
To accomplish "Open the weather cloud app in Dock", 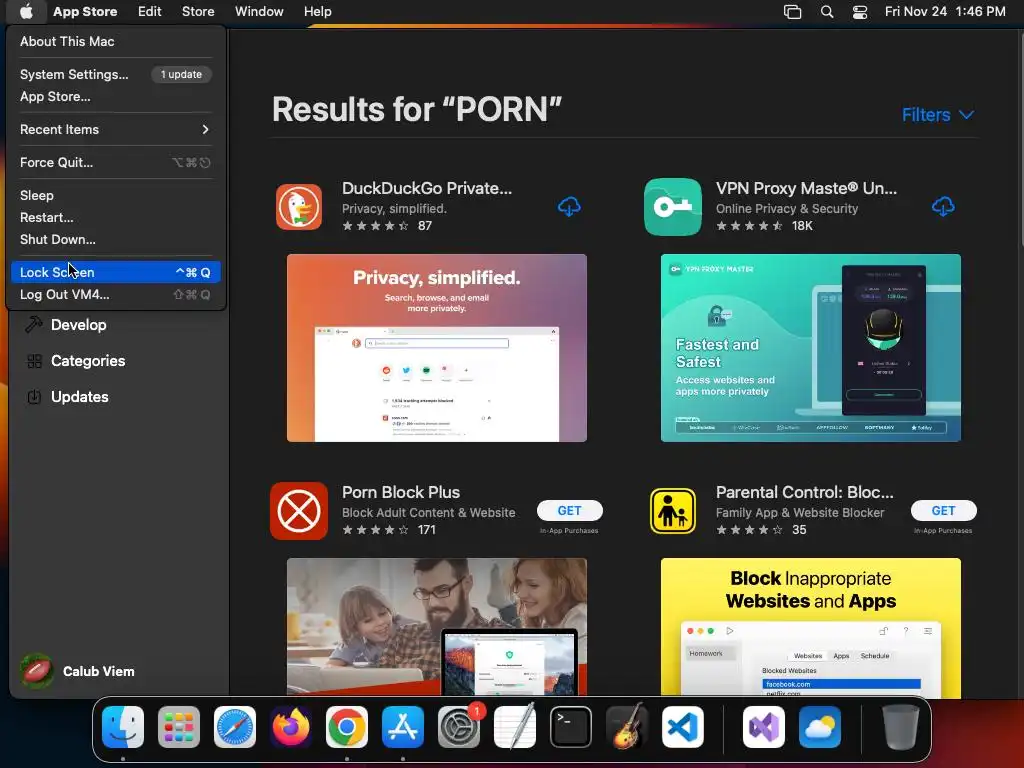I will [x=820, y=727].
